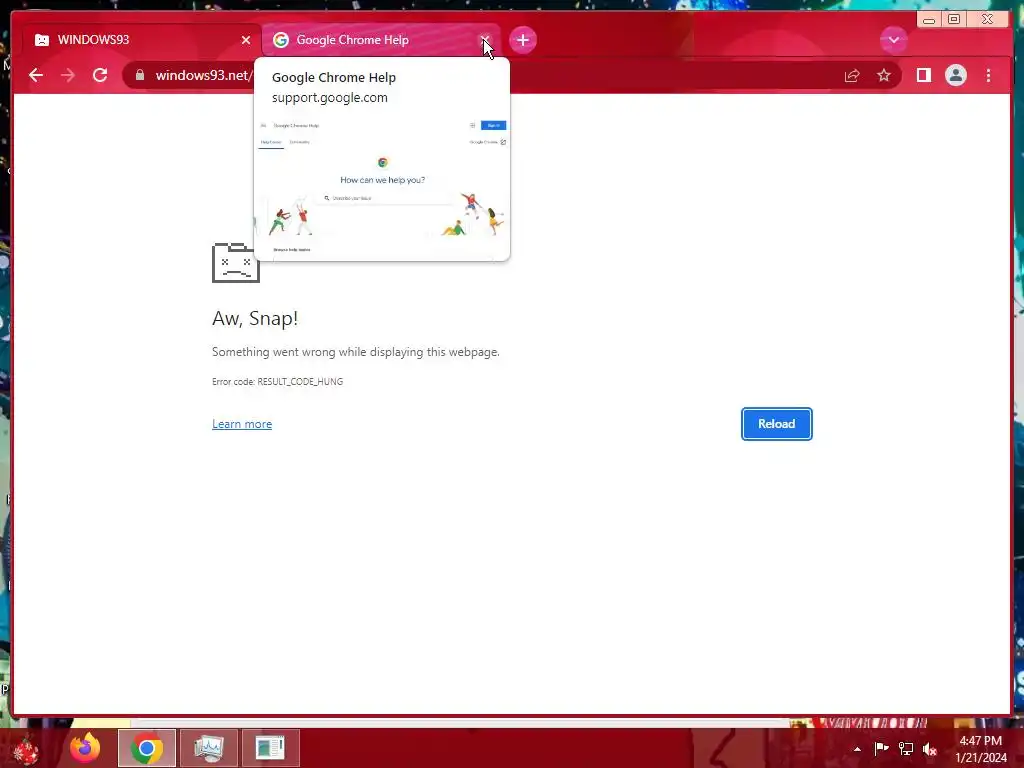Click the Back navigation arrow
This screenshot has width=1024, height=768.
pyautogui.click(x=36, y=76)
